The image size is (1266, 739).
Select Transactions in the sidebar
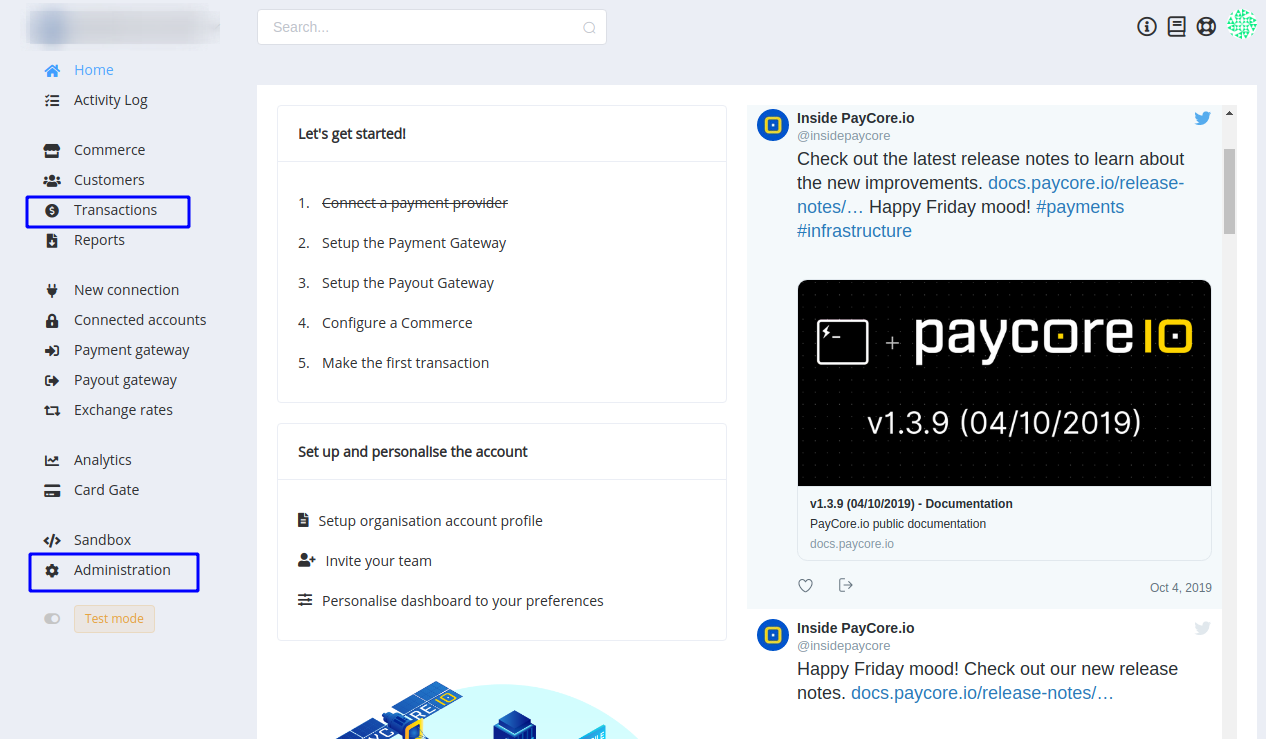click(x=116, y=210)
